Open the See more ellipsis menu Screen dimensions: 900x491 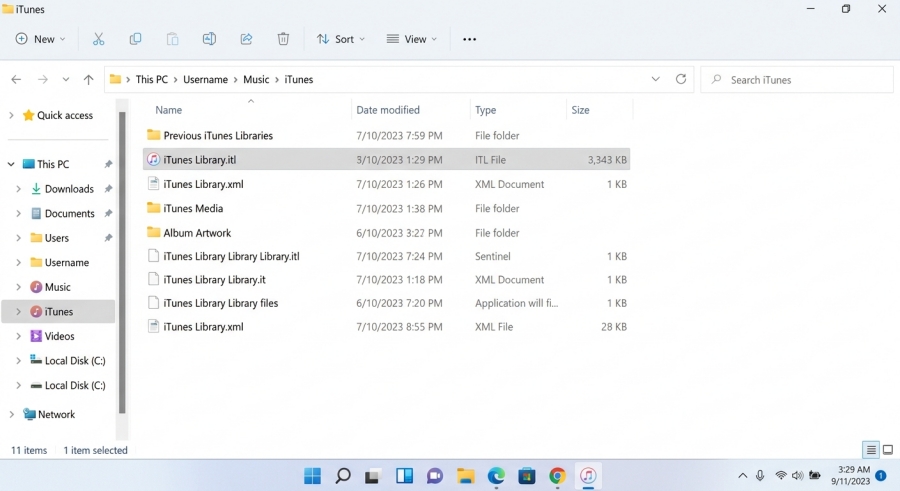tap(470, 39)
